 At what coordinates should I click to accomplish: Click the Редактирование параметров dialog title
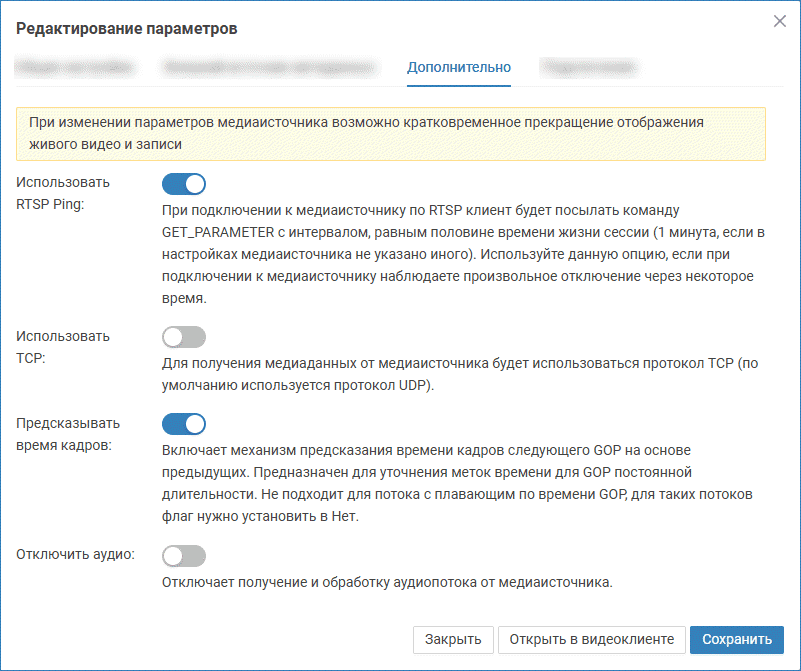[x=126, y=29]
